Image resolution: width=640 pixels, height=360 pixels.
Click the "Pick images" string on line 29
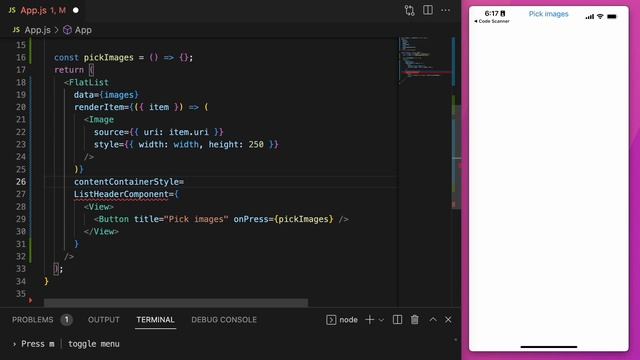(196, 219)
